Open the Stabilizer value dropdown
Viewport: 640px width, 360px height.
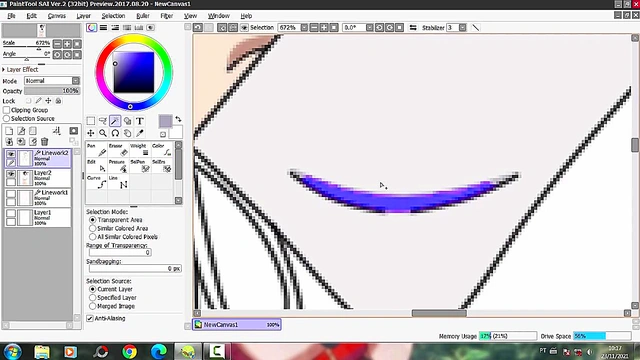pyautogui.click(x=462, y=27)
